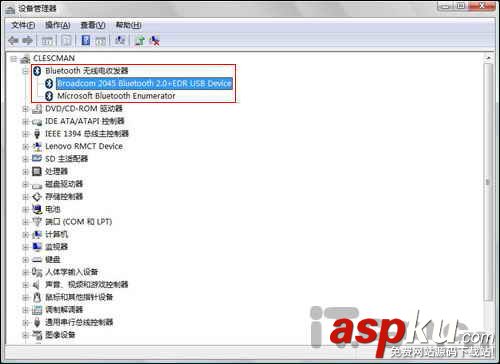The height and width of the screenshot is (364, 500).
Task: Click the monitor icon beside 监视器
Action: [x=37, y=247]
